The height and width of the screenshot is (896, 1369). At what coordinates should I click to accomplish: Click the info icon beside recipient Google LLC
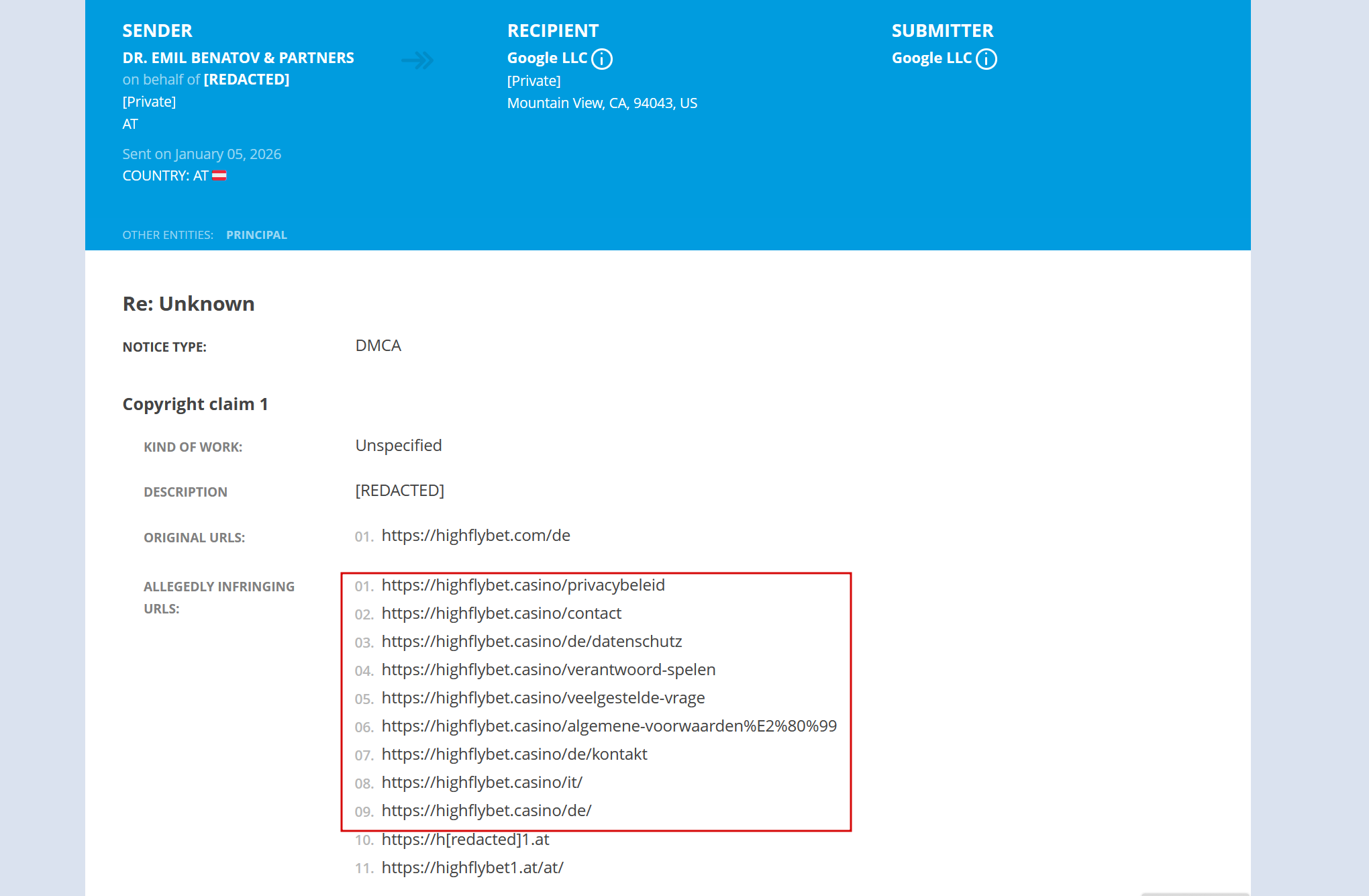(x=602, y=59)
